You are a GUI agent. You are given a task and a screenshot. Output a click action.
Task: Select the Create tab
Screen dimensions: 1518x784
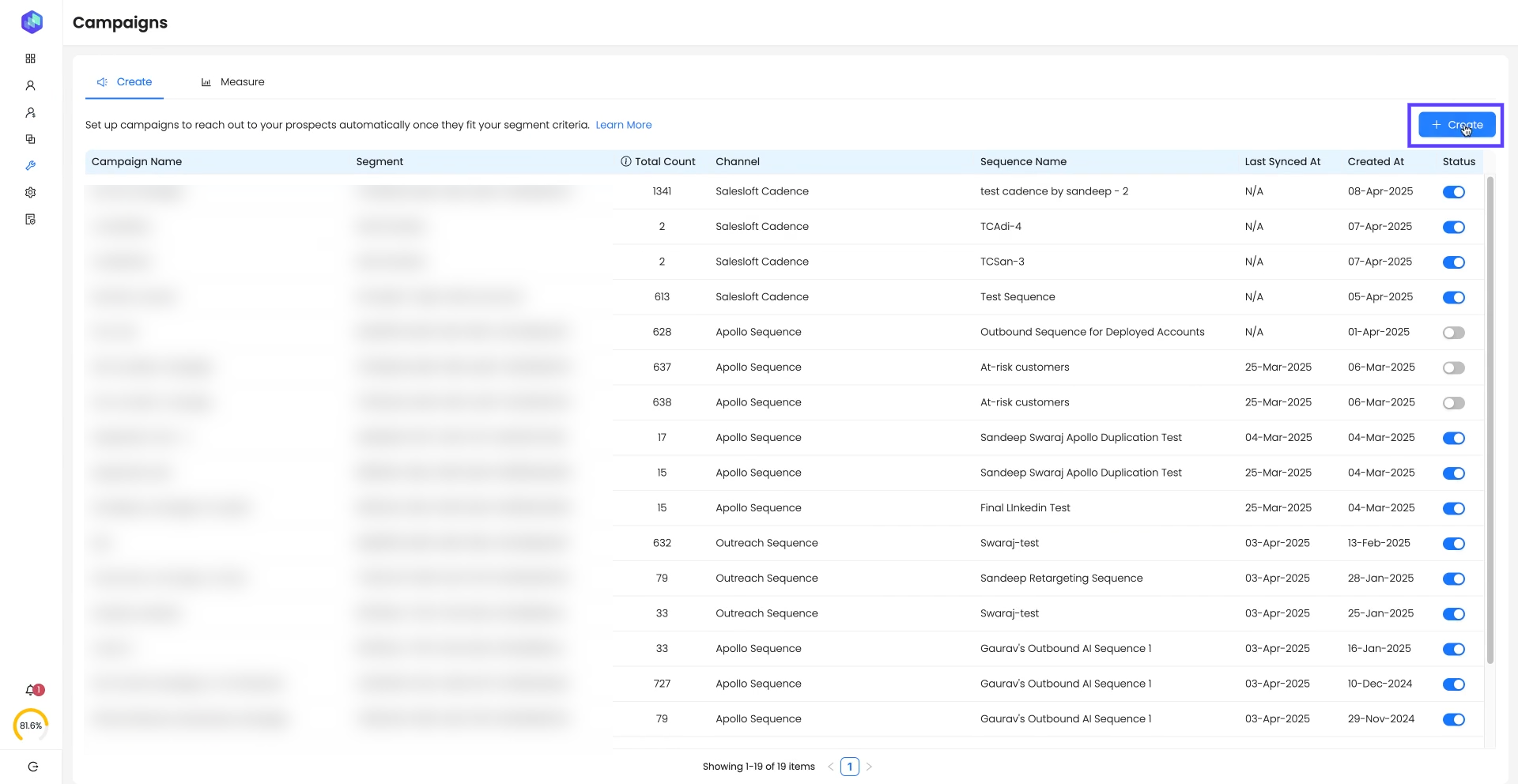[125, 82]
